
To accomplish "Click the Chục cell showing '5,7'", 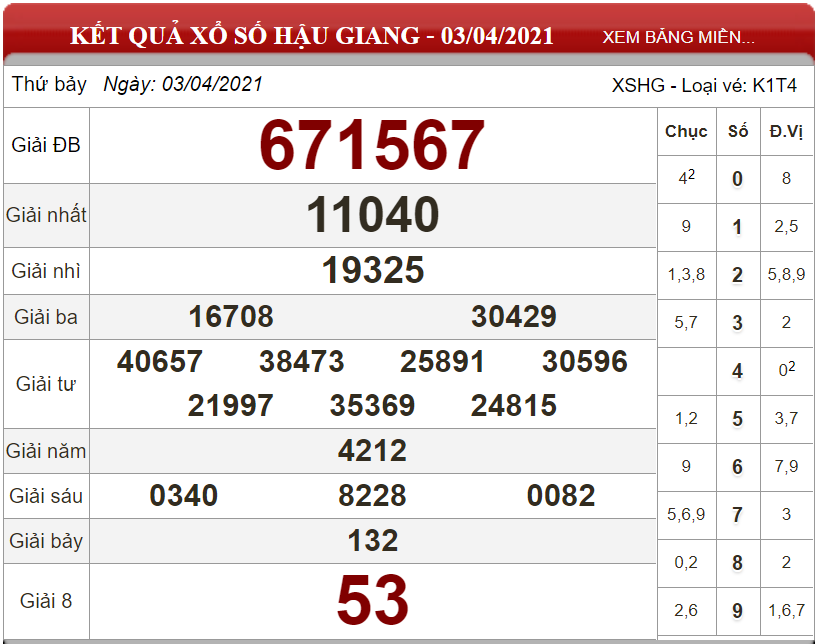I will tap(686, 322).
